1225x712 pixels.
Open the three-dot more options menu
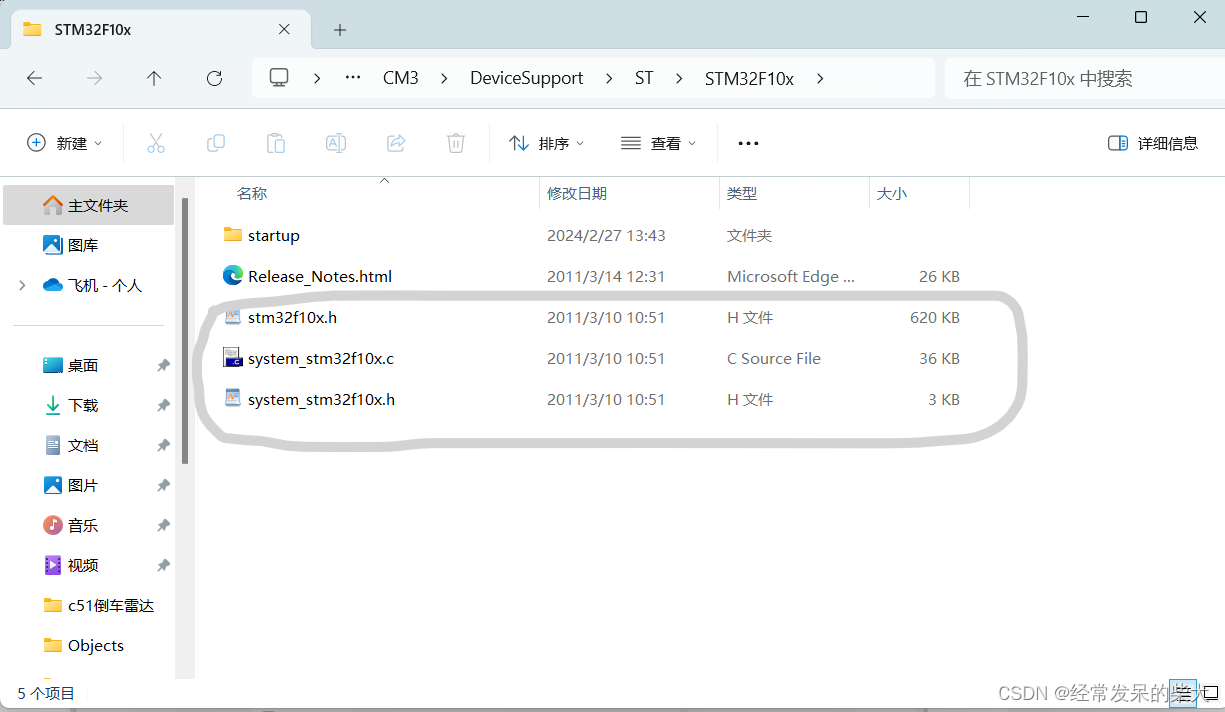pos(748,143)
